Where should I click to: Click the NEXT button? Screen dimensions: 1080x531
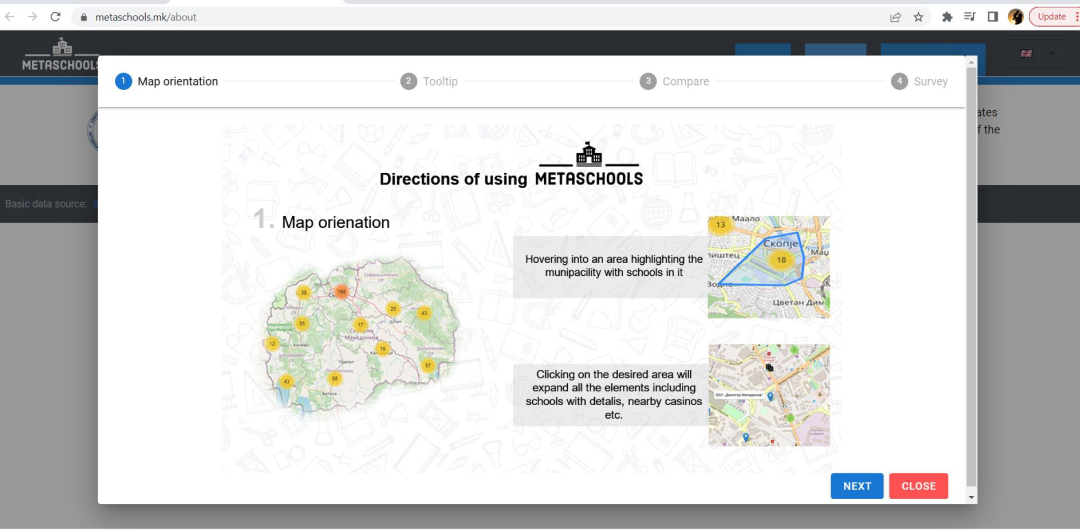coord(857,486)
